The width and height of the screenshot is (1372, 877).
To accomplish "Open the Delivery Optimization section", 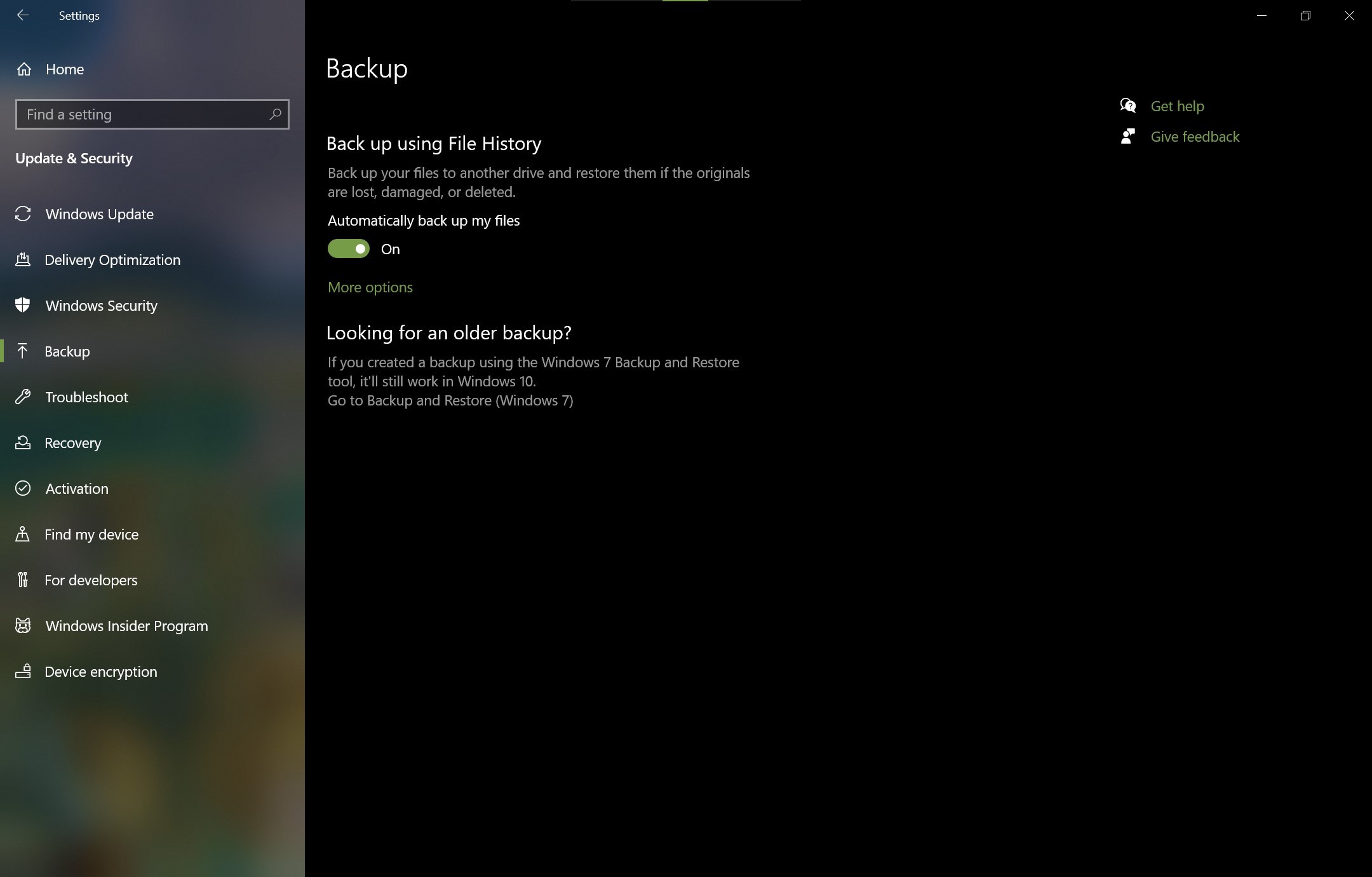I will point(112,260).
